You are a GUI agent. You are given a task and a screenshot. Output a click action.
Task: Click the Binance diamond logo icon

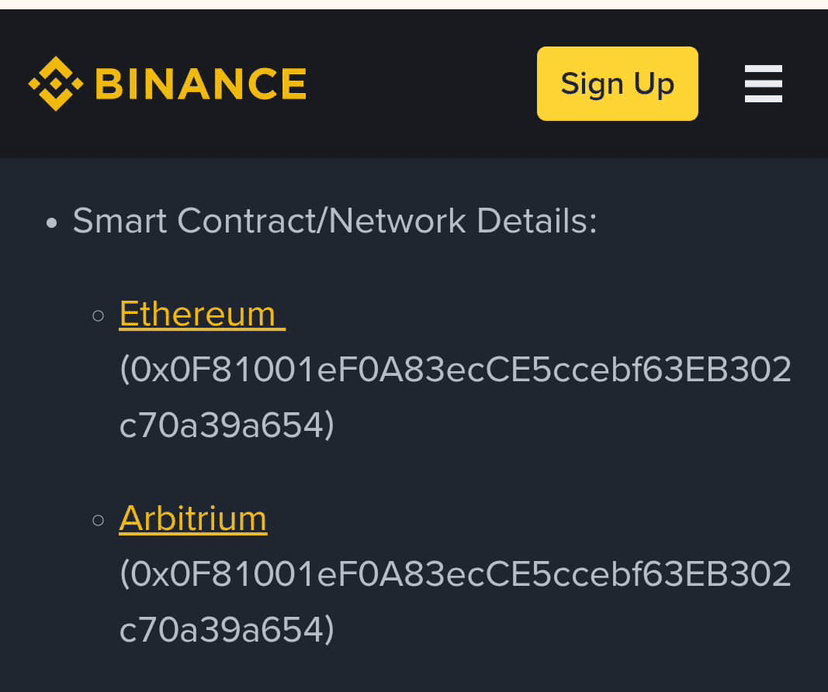point(55,83)
